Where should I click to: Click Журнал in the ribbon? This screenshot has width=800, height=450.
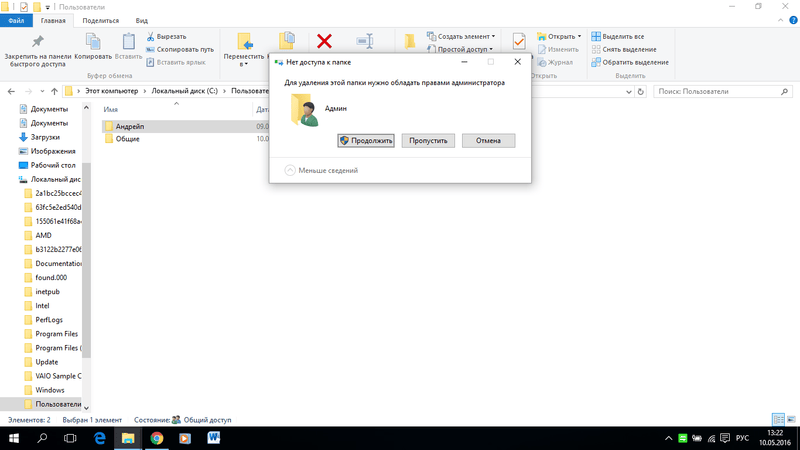pos(555,62)
